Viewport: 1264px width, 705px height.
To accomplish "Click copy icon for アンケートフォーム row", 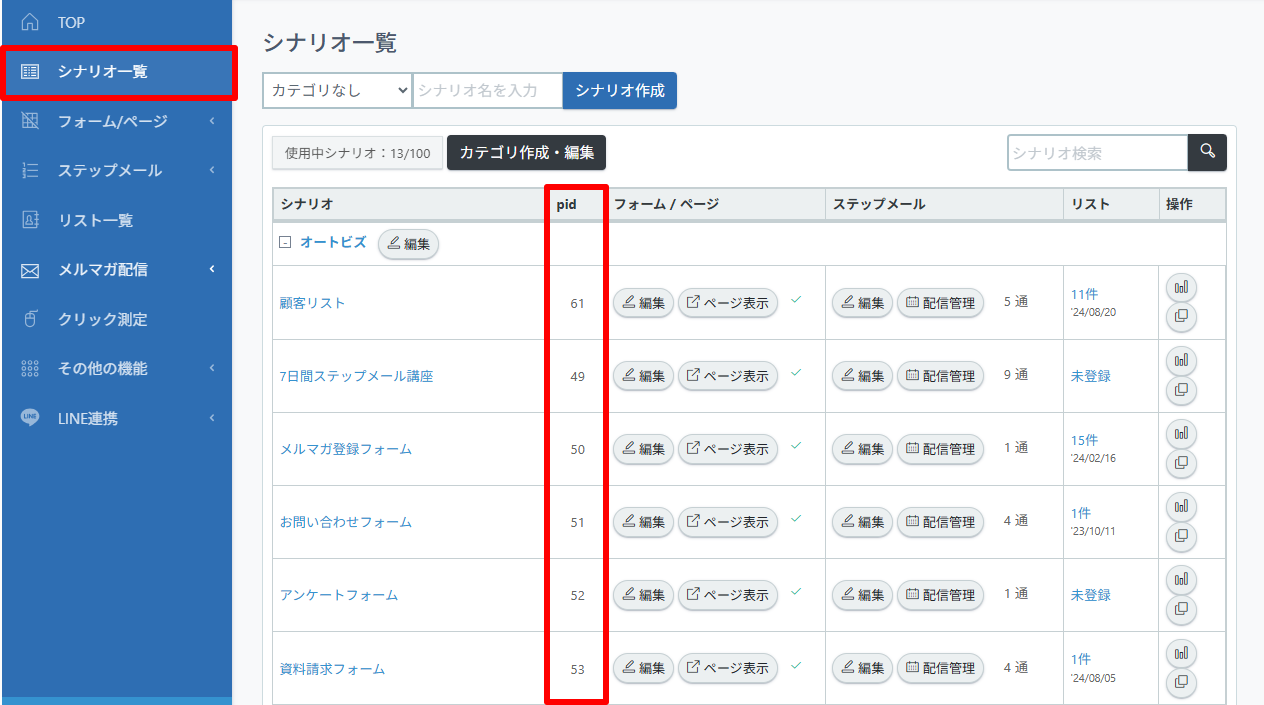I will tap(1181, 609).
